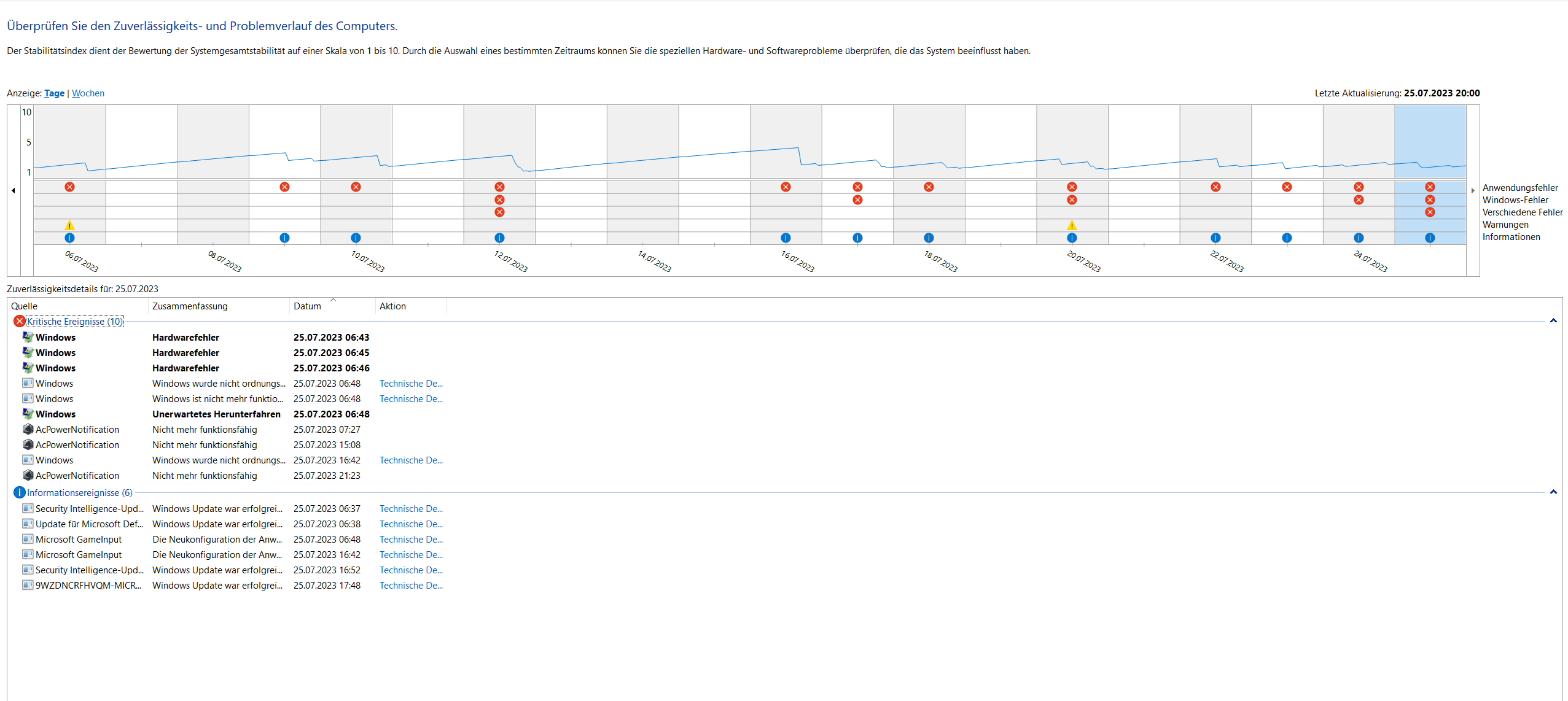Image resolution: width=1568 pixels, height=701 pixels.
Task: Switch the view to Tage
Action: pos(54,93)
